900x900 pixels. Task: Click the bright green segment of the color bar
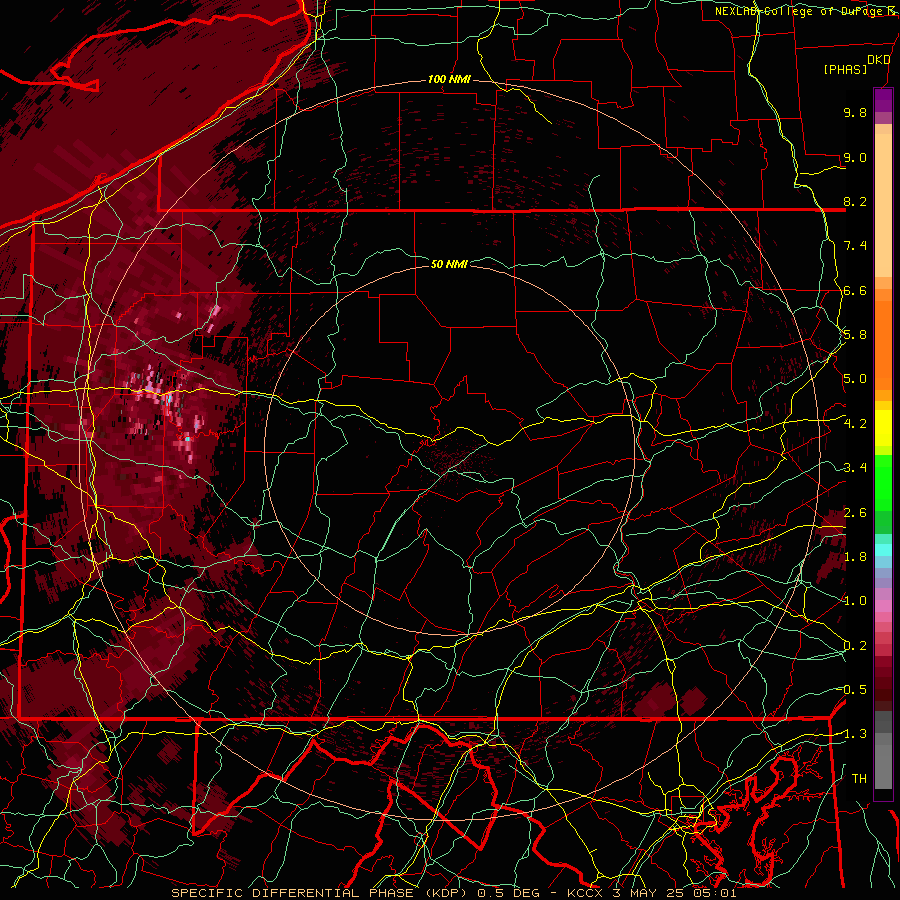pos(883,482)
